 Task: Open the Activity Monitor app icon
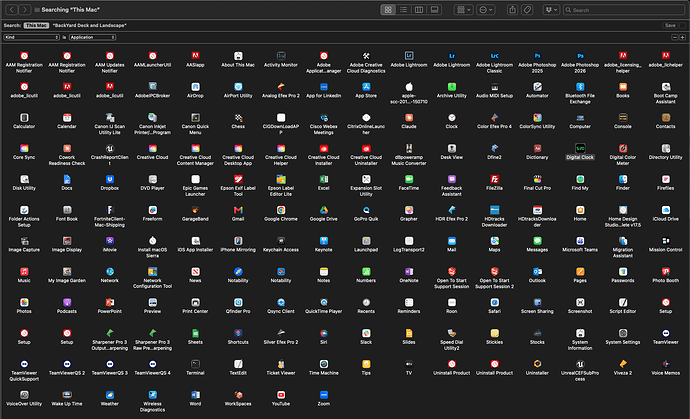[x=281, y=56]
